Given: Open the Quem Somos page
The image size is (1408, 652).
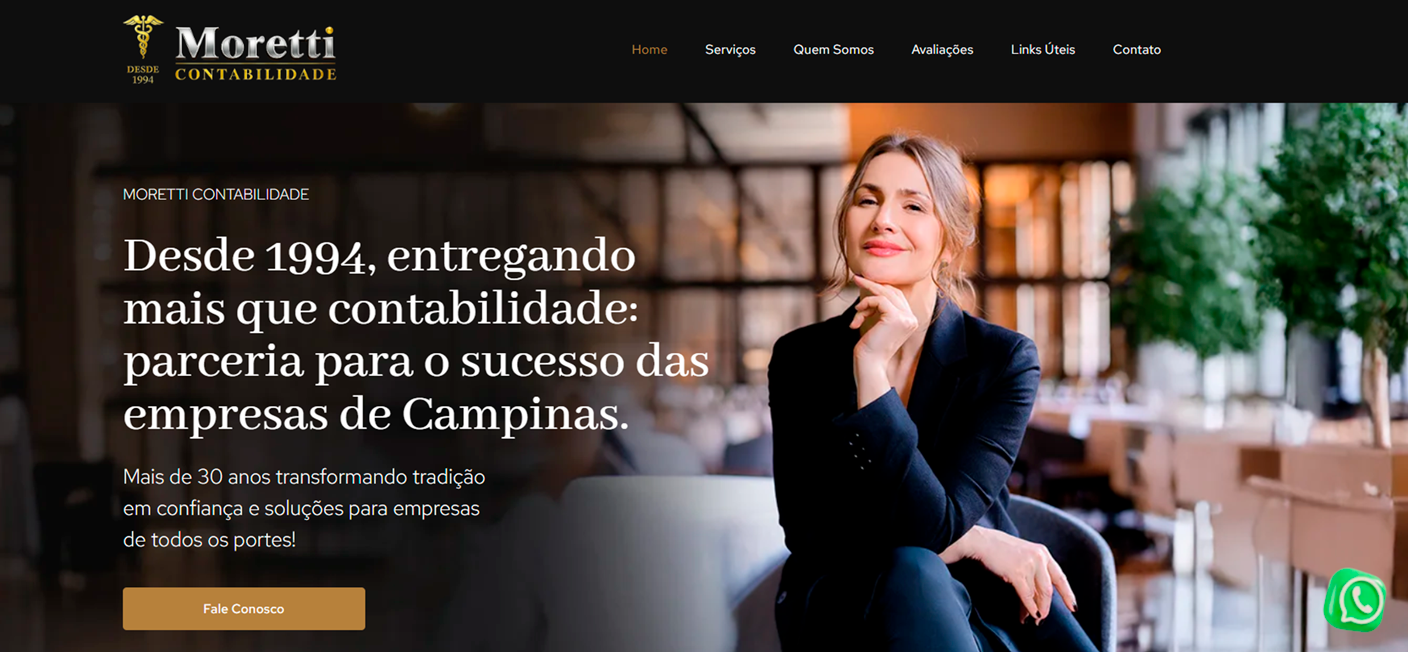Looking at the screenshot, I should click(x=833, y=50).
